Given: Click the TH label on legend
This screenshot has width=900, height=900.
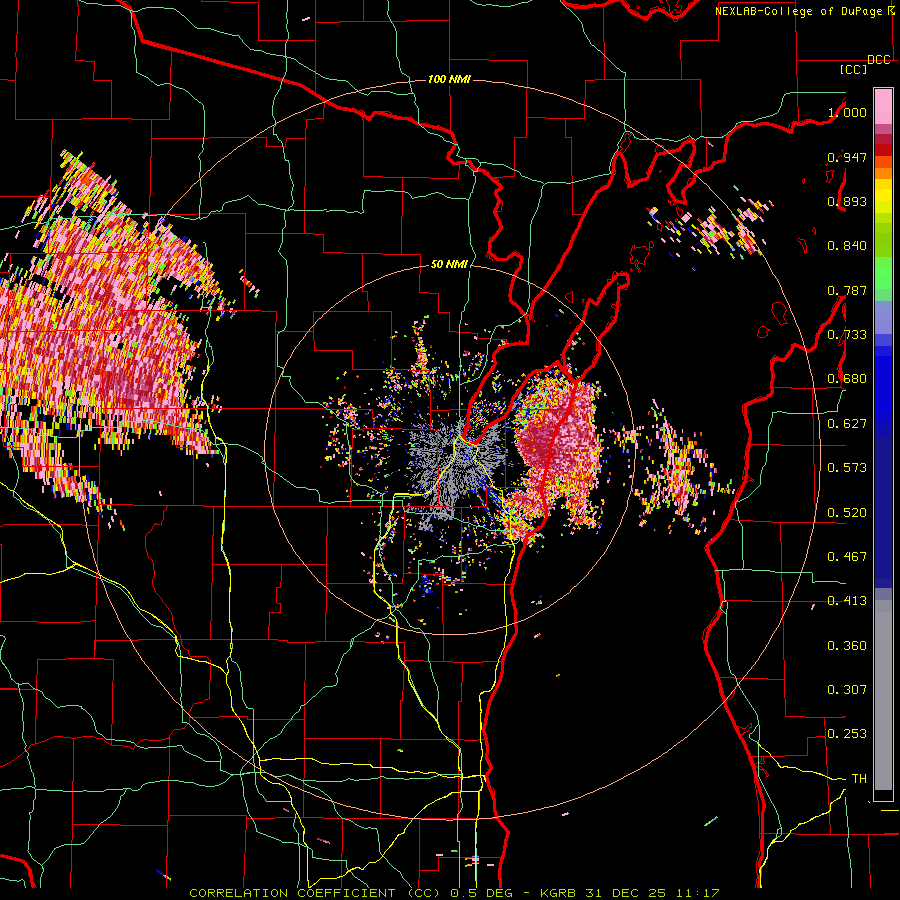Looking at the screenshot, I should (x=859, y=779).
